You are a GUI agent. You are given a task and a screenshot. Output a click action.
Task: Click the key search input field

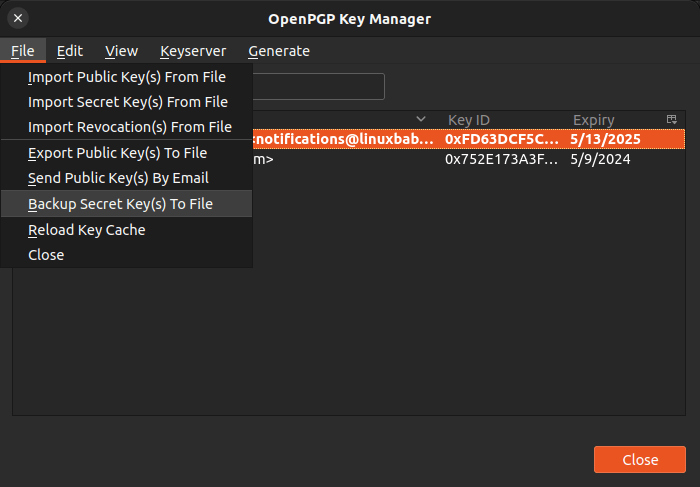(x=318, y=86)
